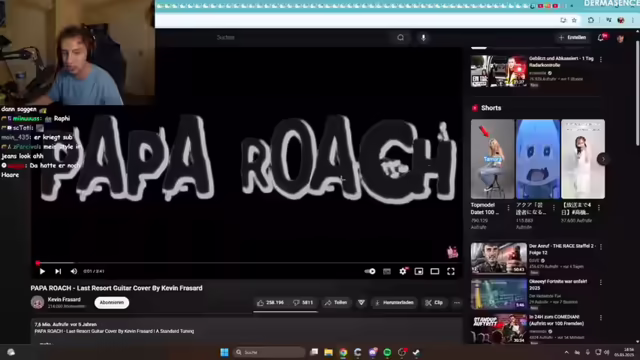
Task: Open options for the 37.600 Aufrufe short
Action: pyautogui.click(x=599, y=208)
